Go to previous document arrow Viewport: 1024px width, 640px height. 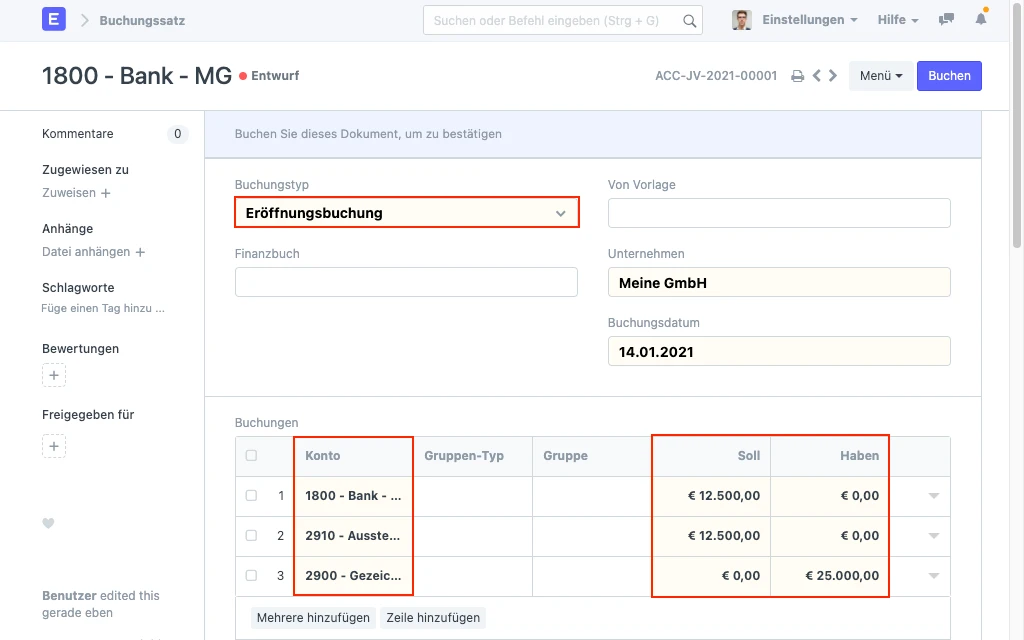click(817, 76)
